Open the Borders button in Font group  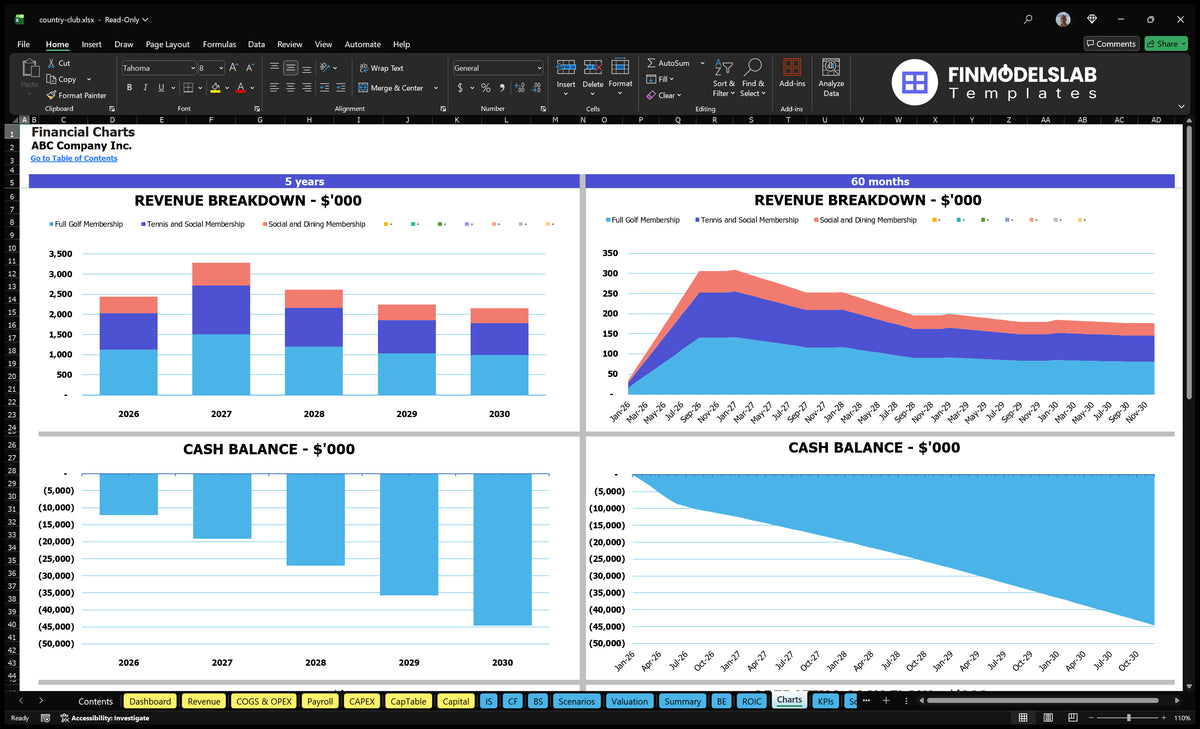[x=188, y=88]
